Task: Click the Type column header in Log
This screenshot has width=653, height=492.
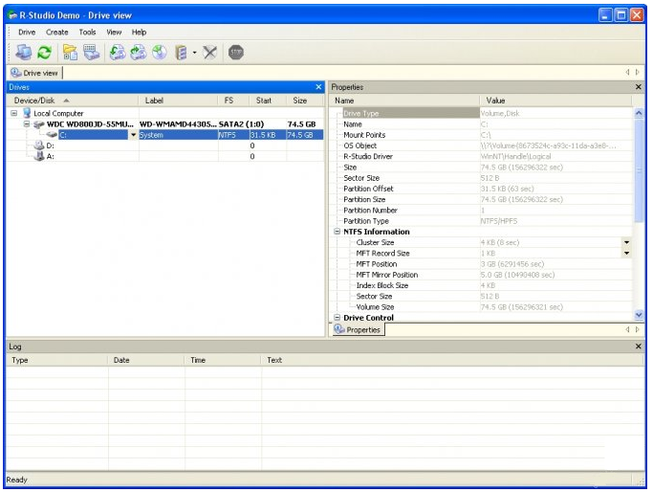Action: coord(57,360)
